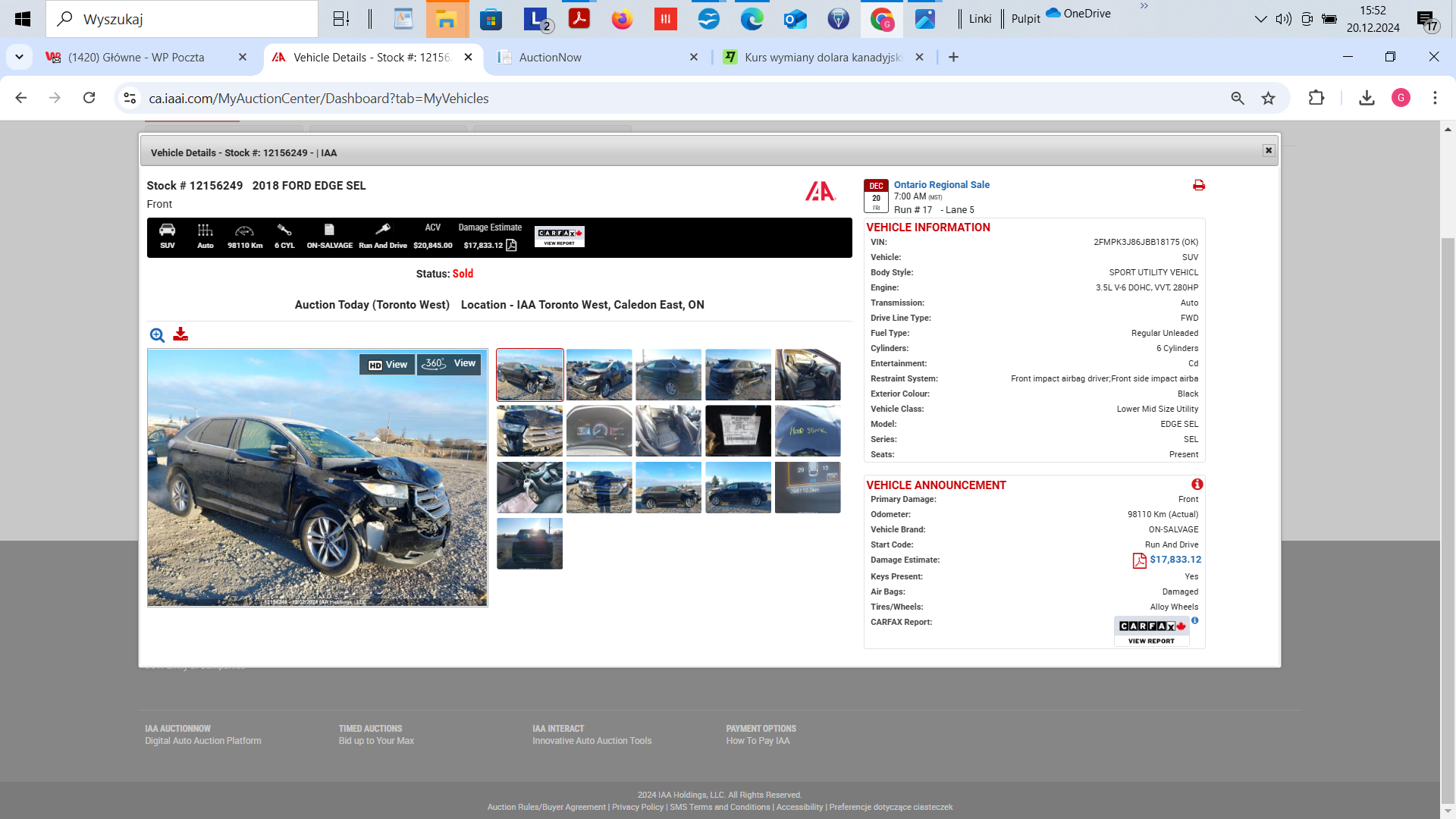Open Task View on the taskbar
Screen dimensions: 1456x819
[x=341, y=19]
